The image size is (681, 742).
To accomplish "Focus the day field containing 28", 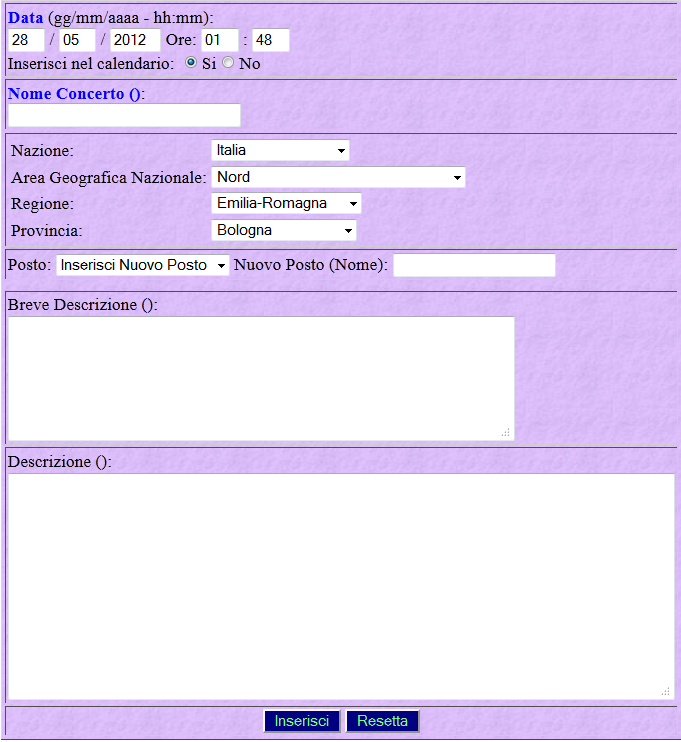I will [x=26, y=40].
